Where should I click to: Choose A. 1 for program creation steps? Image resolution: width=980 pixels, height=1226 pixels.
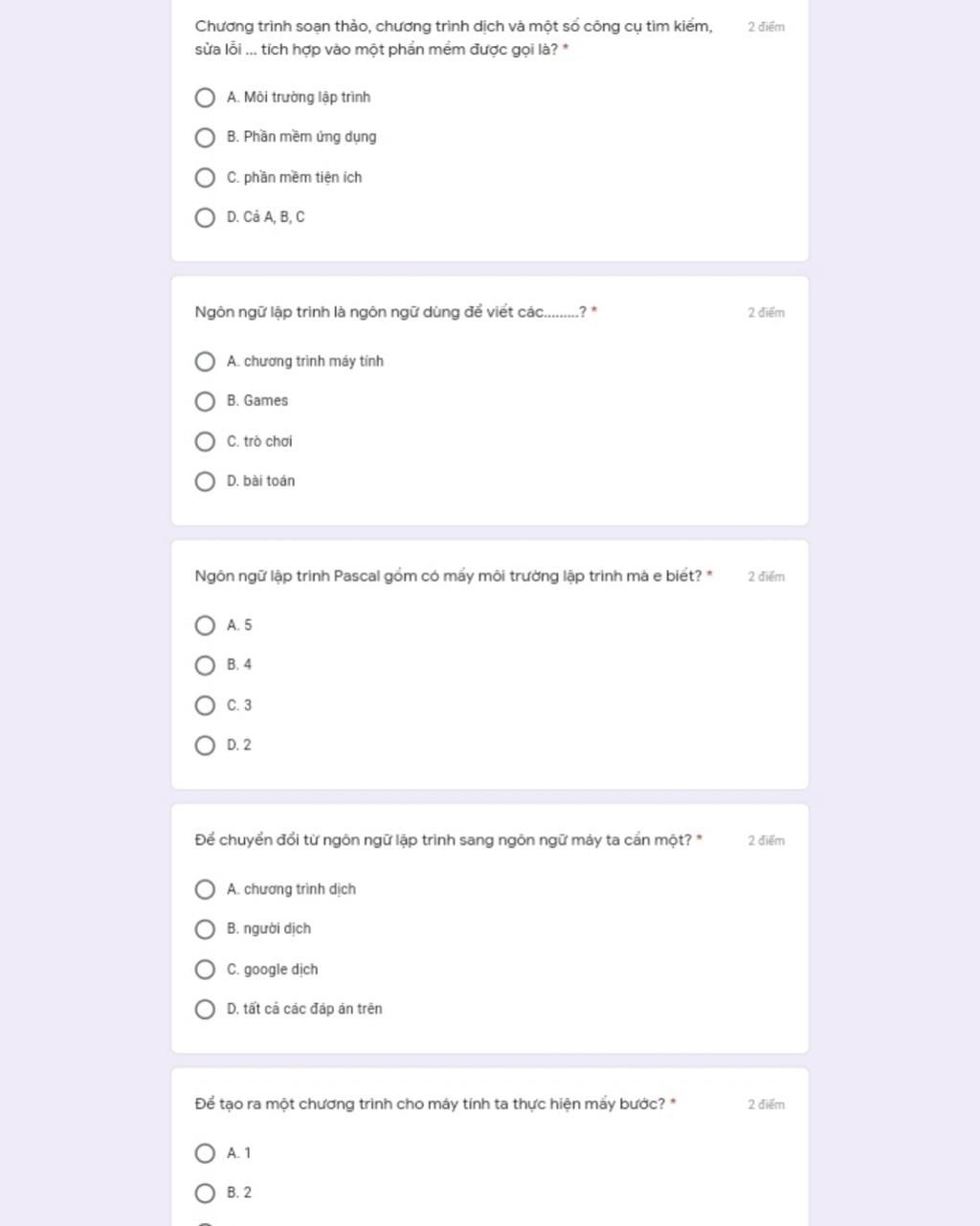click(205, 1153)
